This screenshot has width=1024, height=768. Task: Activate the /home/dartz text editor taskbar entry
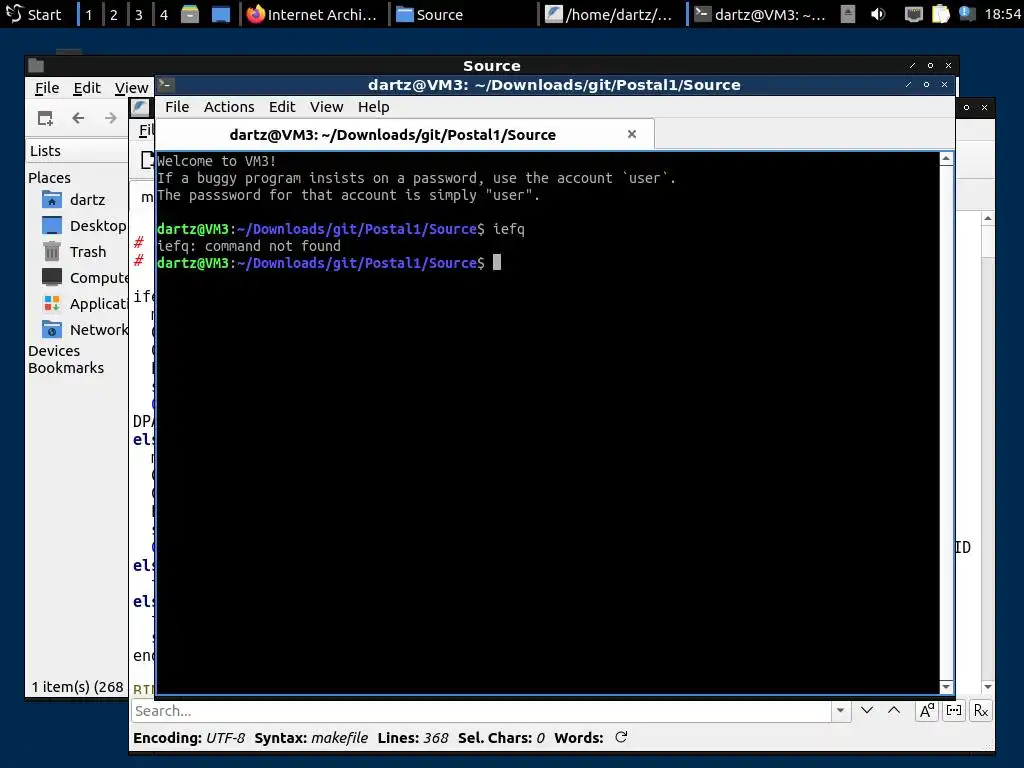(612, 14)
